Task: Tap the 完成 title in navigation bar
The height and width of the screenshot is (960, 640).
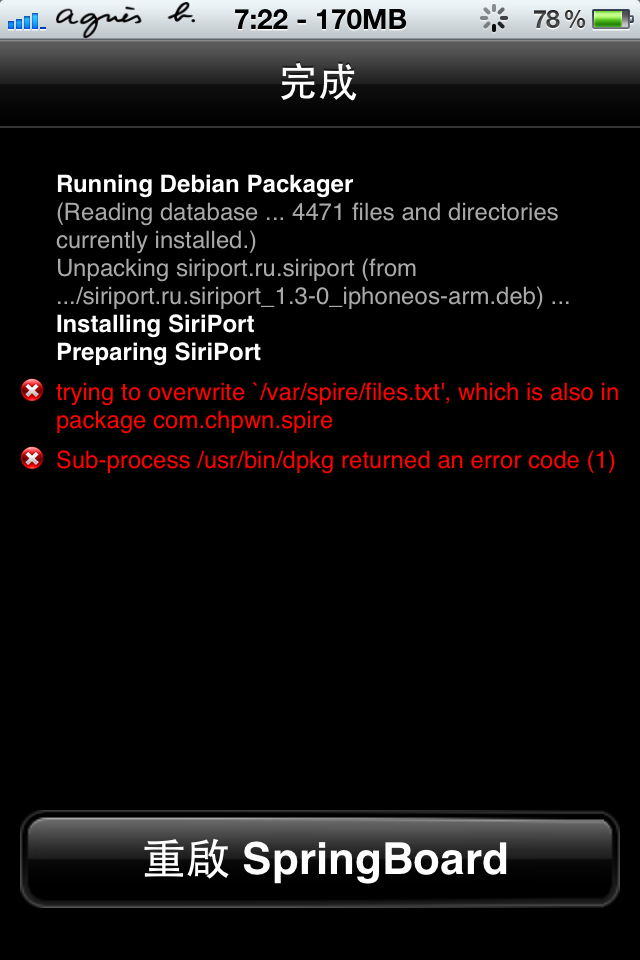Action: coord(319,83)
